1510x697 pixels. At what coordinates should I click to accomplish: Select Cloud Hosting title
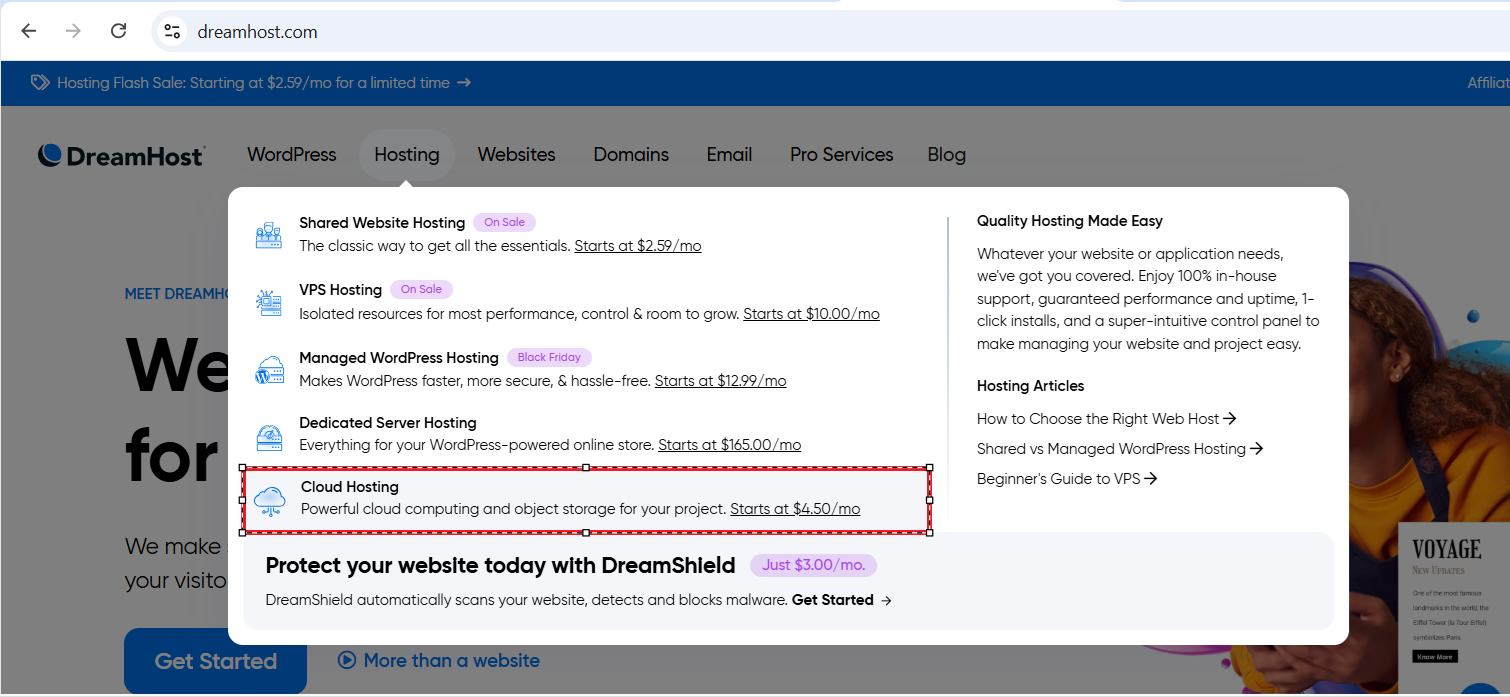click(350, 487)
